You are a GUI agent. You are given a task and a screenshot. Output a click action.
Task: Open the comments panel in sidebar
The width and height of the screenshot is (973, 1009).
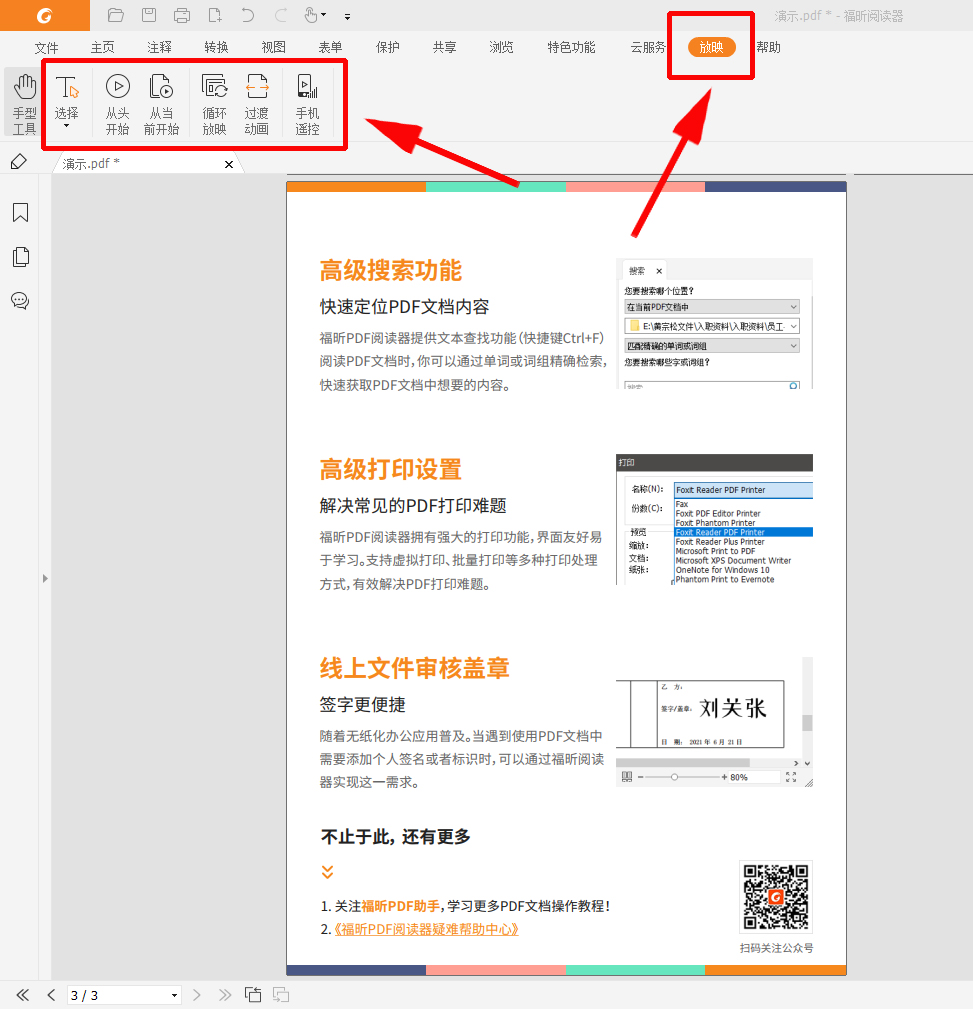(x=22, y=301)
